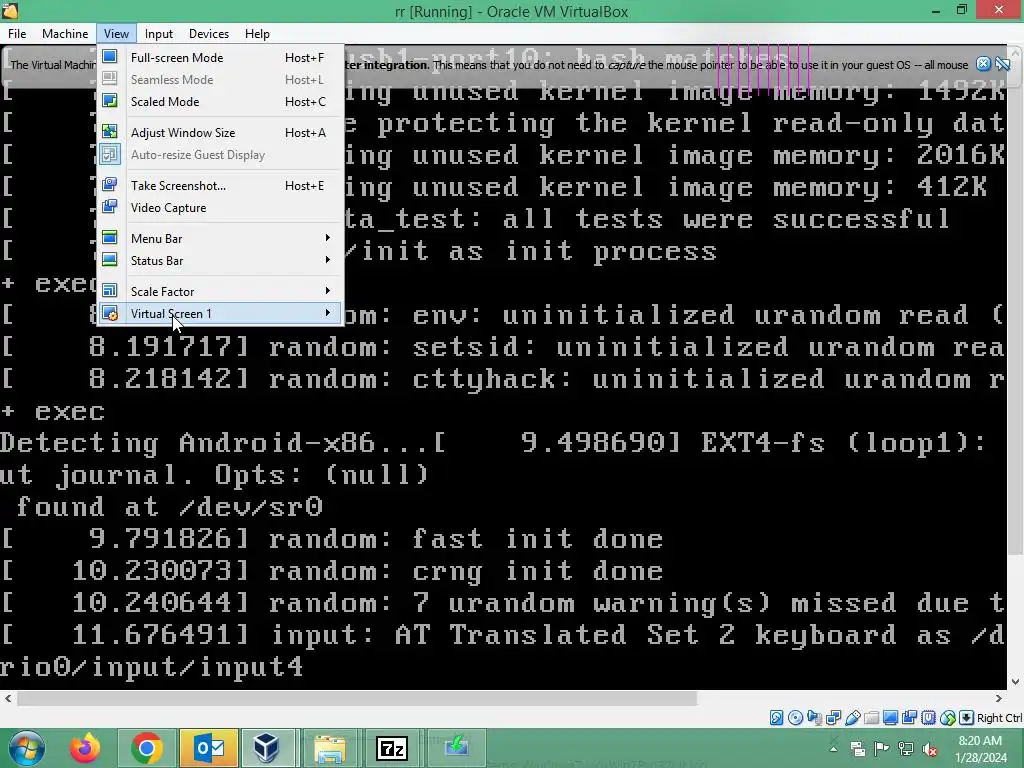This screenshot has width=1024, height=768.
Task: Click the Take Screenshot menu icon
Action: [110, 185]
